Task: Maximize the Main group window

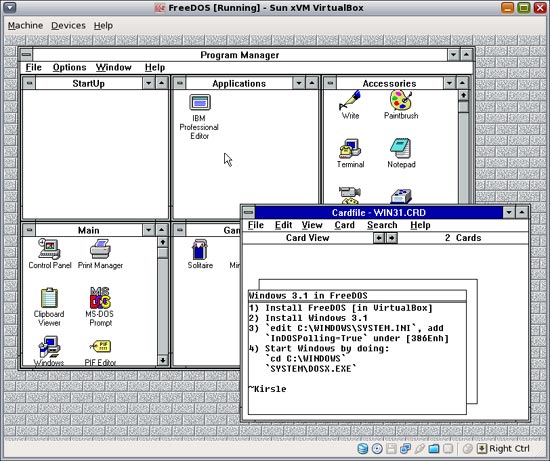Action: point(161,230)
